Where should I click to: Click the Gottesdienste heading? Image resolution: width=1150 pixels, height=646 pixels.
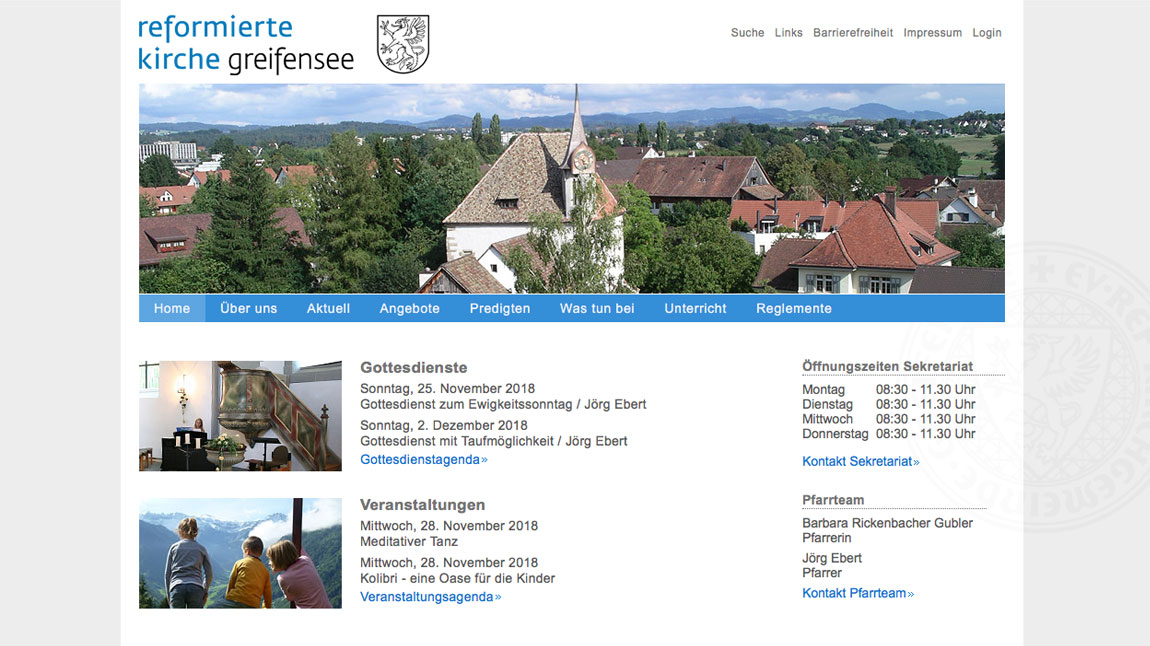(414, 367)
